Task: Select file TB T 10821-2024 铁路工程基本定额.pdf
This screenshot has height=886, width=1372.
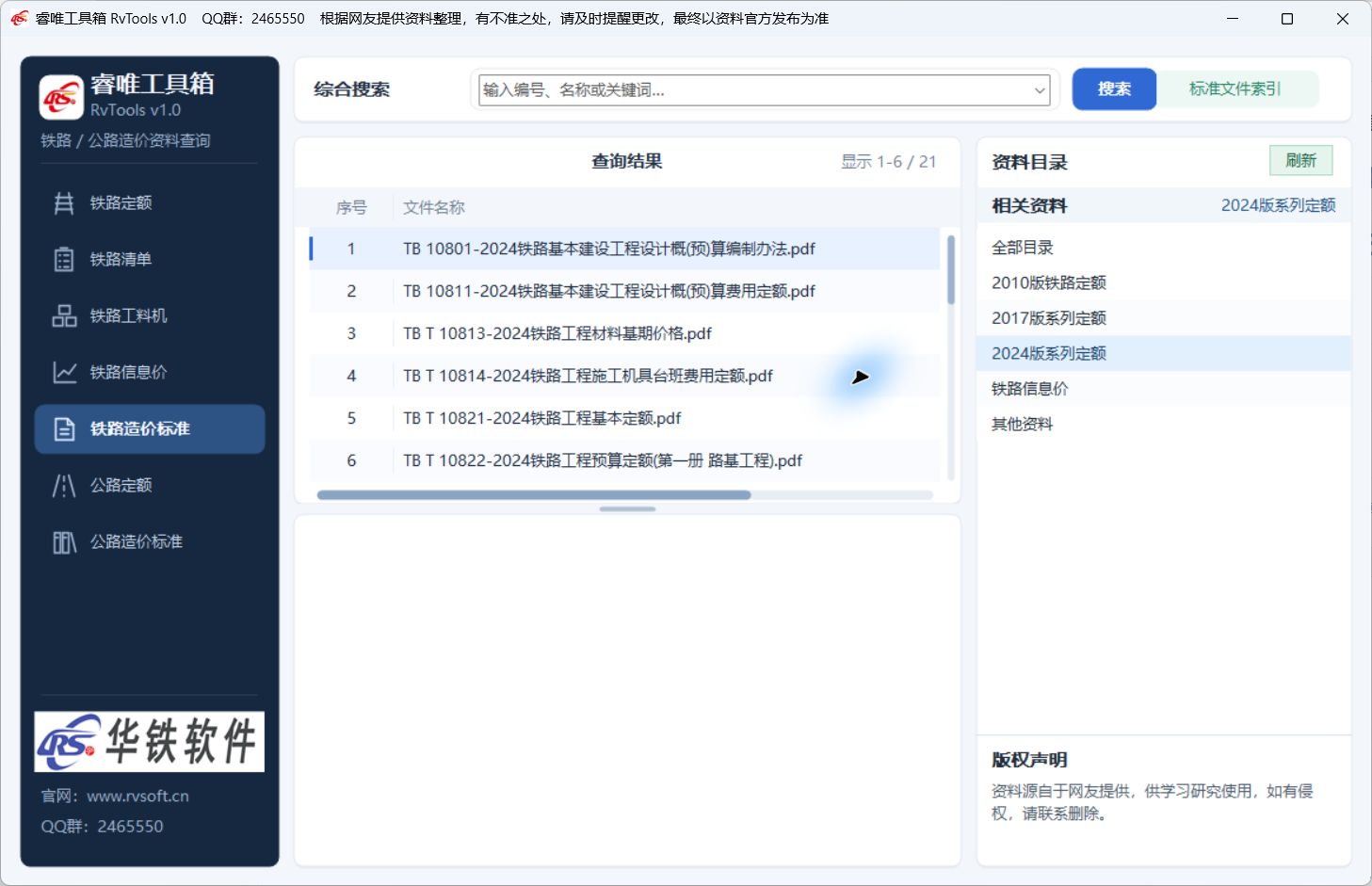Action: click(x=624, y=418)
